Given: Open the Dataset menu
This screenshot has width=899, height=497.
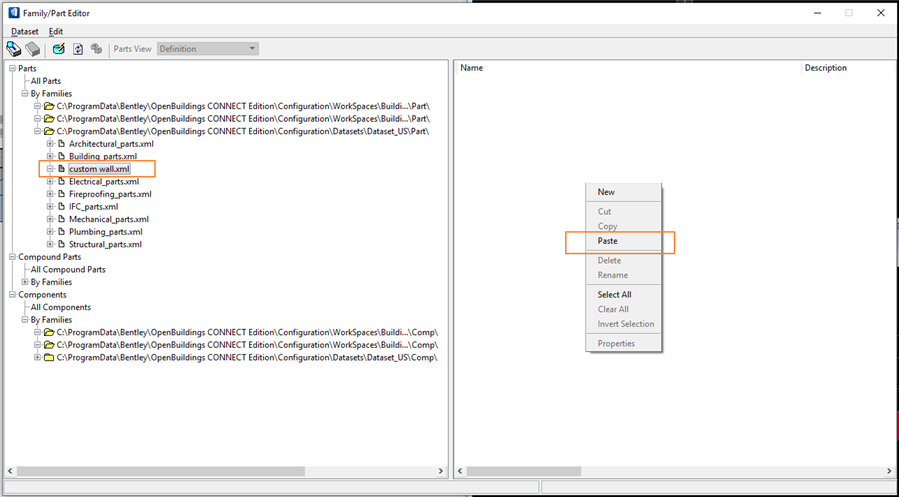Looking at the screenshot, I should [25, 32].
